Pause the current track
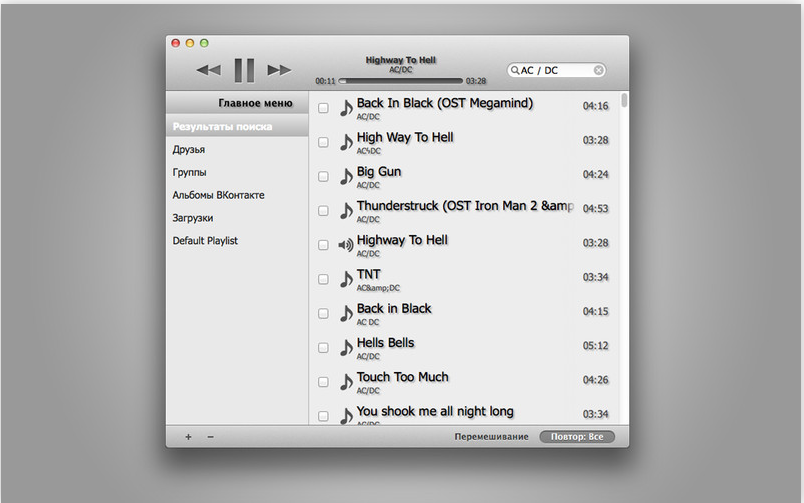Screen dimensions: 804x503 point(244,70)
